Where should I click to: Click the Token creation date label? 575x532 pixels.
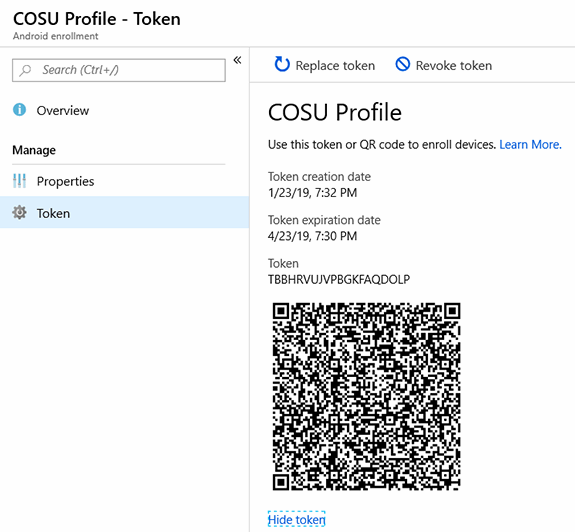tap(319, 177)
